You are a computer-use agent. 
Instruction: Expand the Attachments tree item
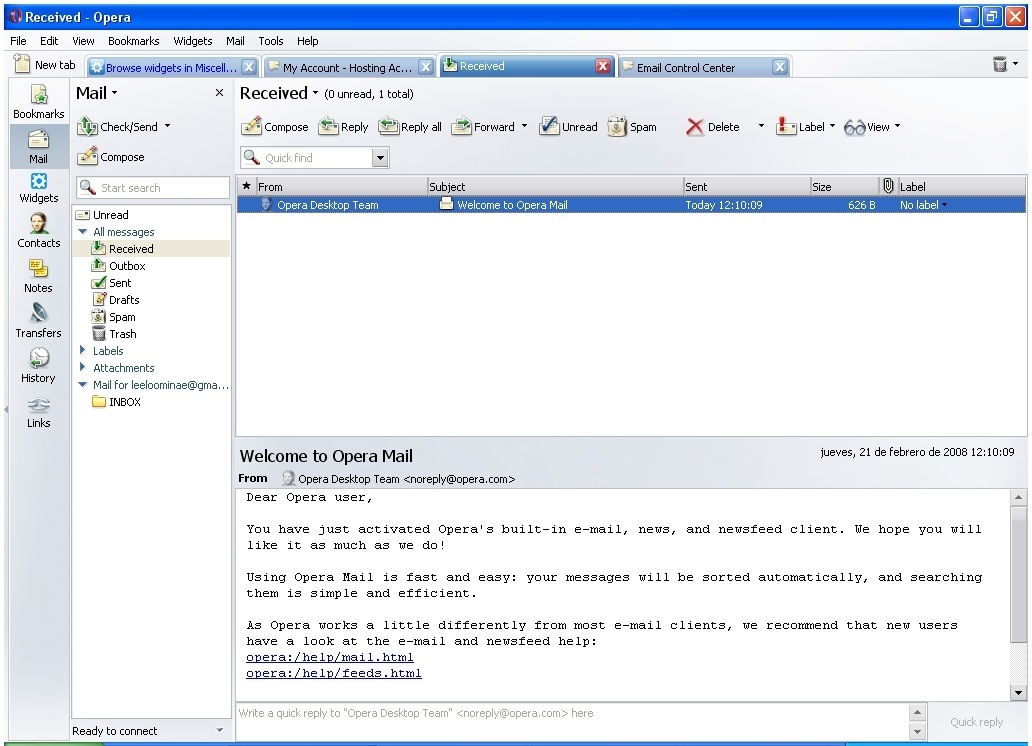[83, 367]
